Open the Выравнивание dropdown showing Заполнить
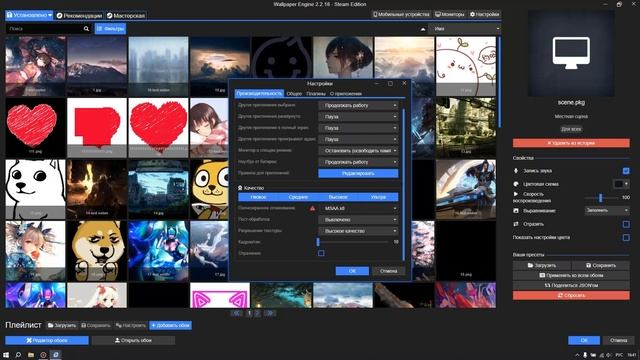Viewport: 640px width, 360px height. pos(607,210)
